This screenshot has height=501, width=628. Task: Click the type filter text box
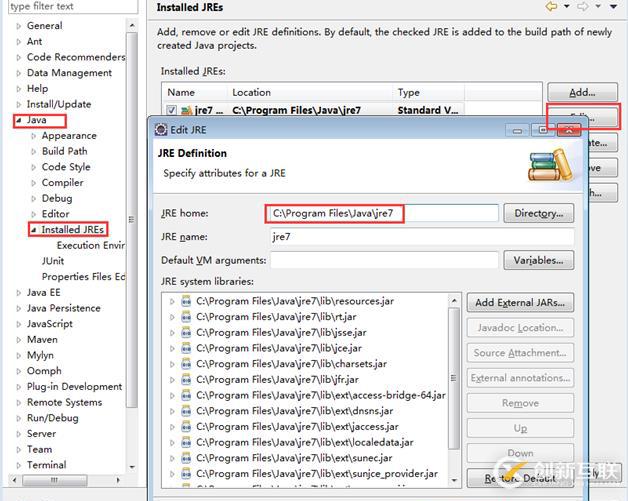tap(73, 6)
